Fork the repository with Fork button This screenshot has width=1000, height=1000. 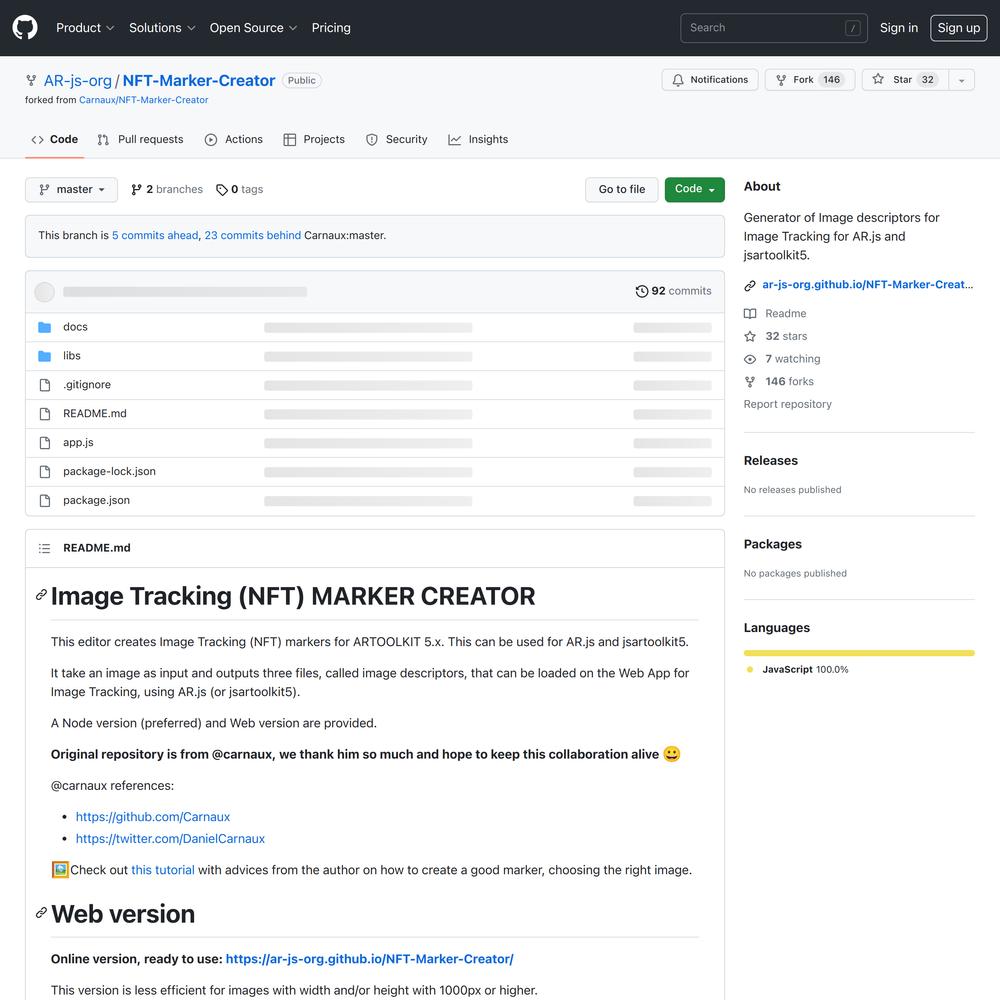point(810,80)
